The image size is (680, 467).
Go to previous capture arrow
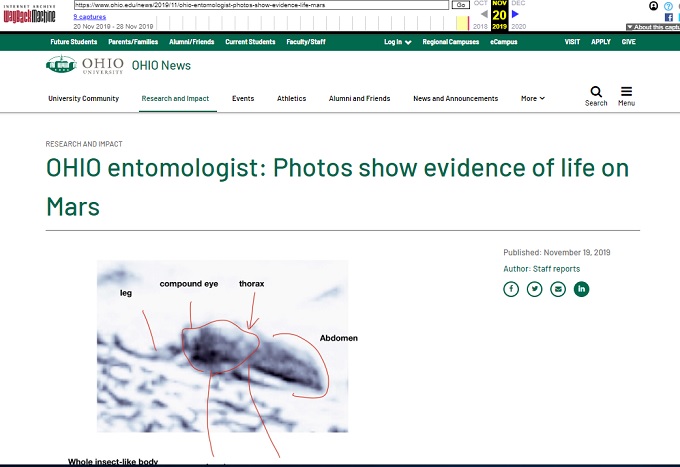[484, 14]
